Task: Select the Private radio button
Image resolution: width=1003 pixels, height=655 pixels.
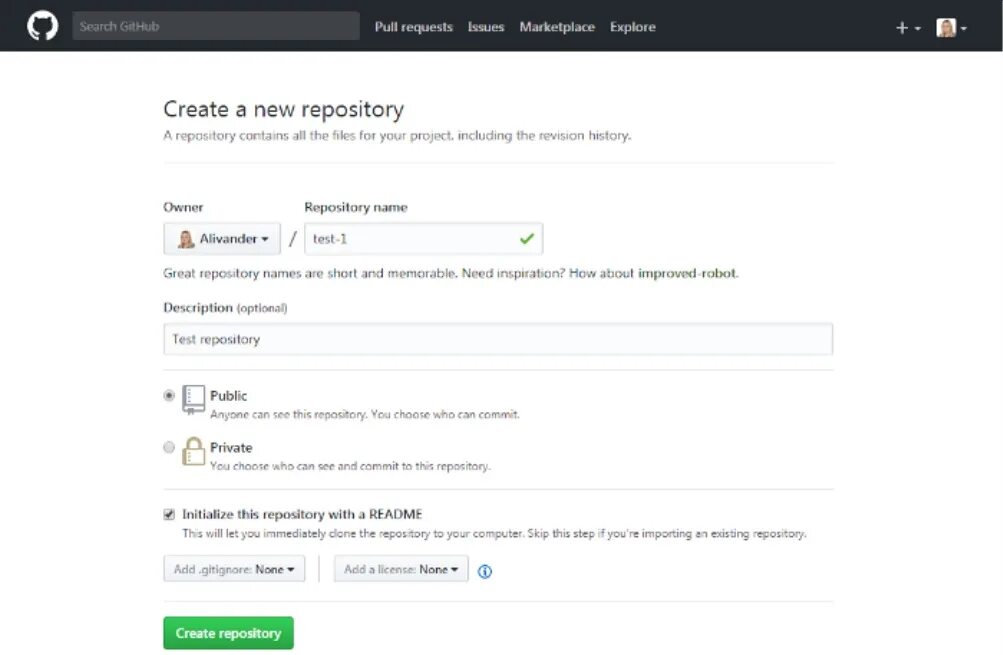Action: tap(169, 447)
